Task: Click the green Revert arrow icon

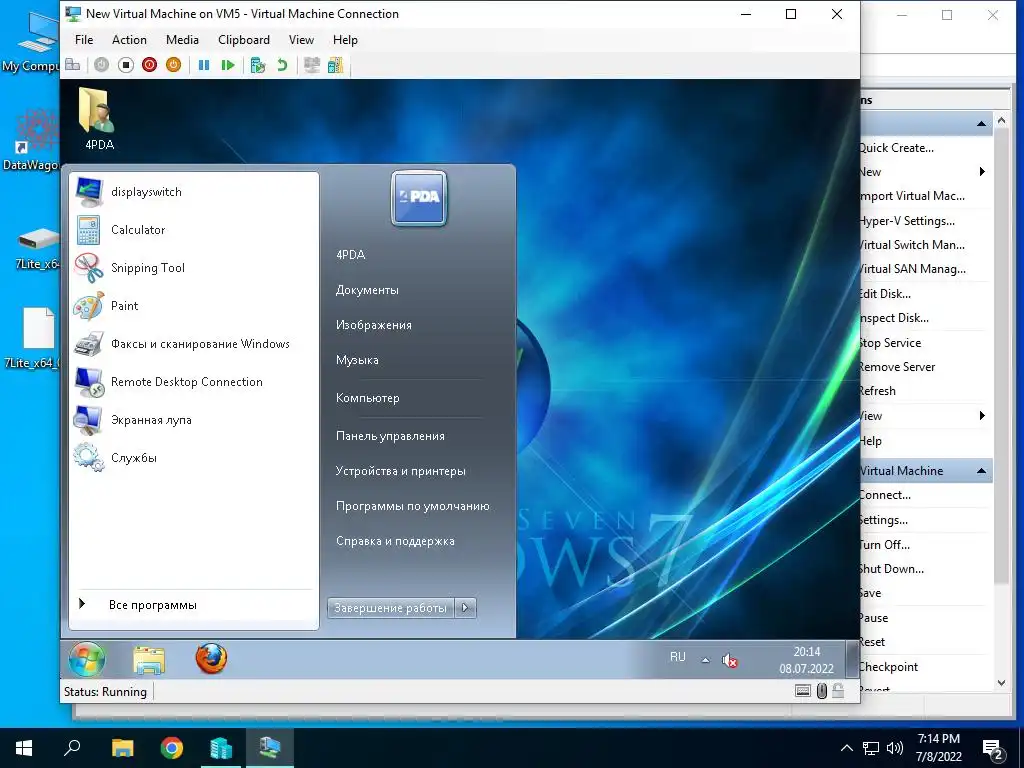Action: click(x=282, y=65)
